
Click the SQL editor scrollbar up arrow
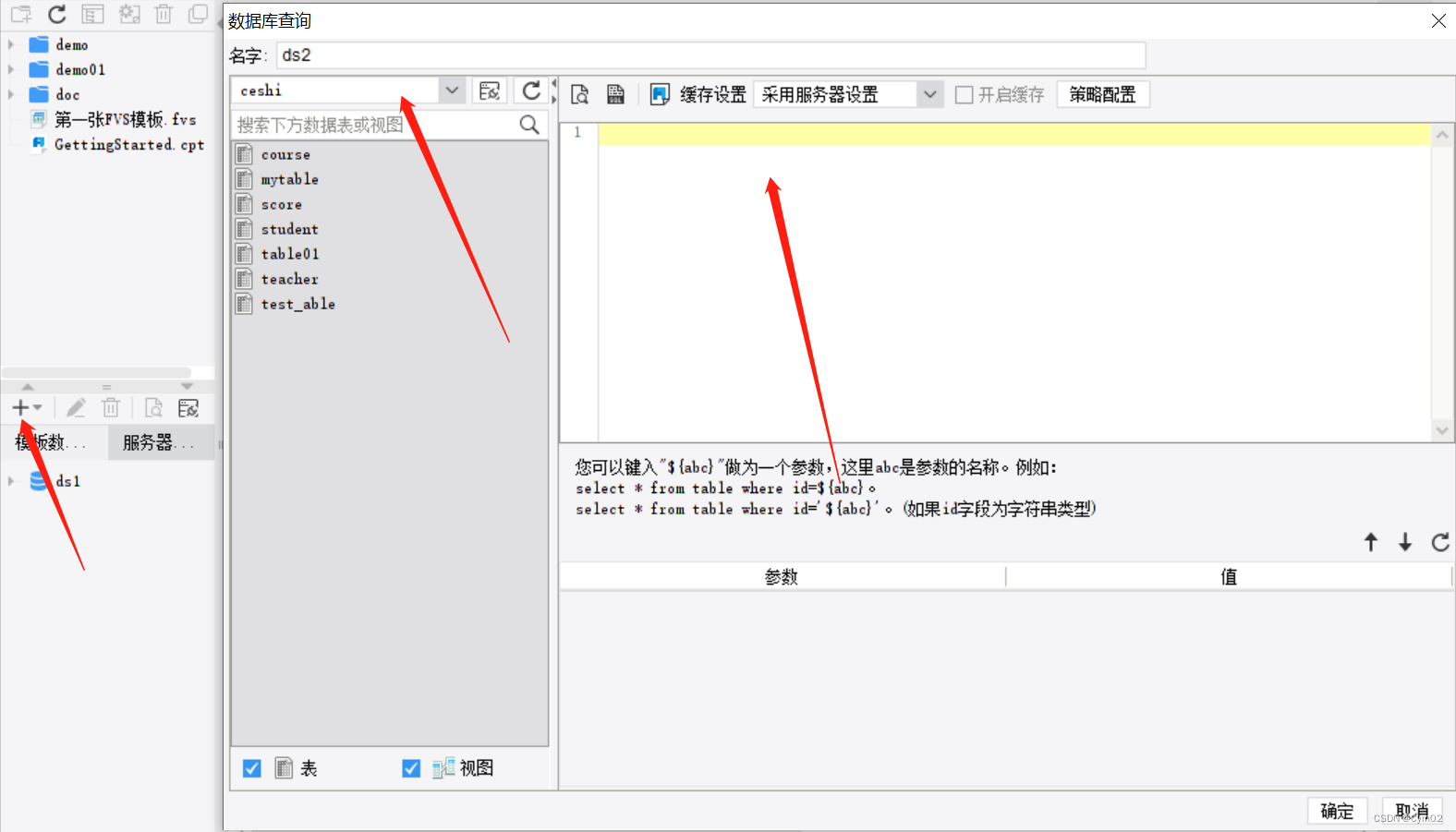[x=1442, y=135]
